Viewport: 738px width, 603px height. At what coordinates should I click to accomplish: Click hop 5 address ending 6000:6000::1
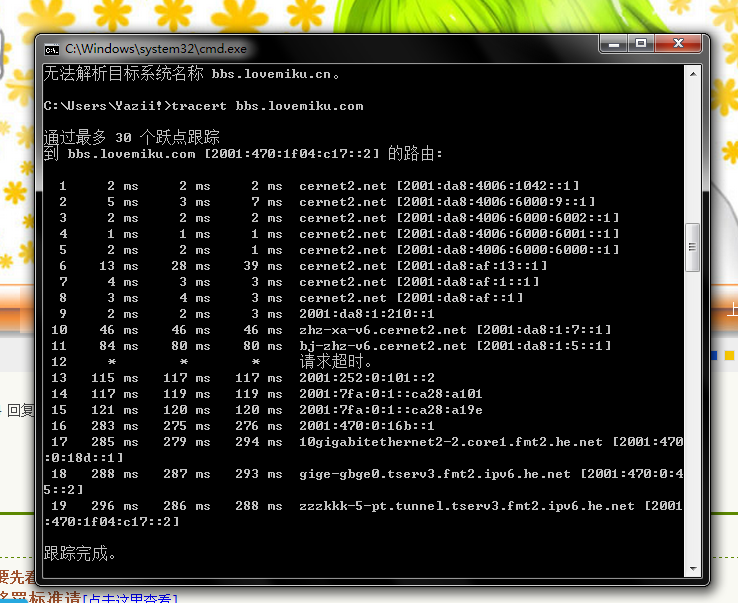tap(508, 250)
